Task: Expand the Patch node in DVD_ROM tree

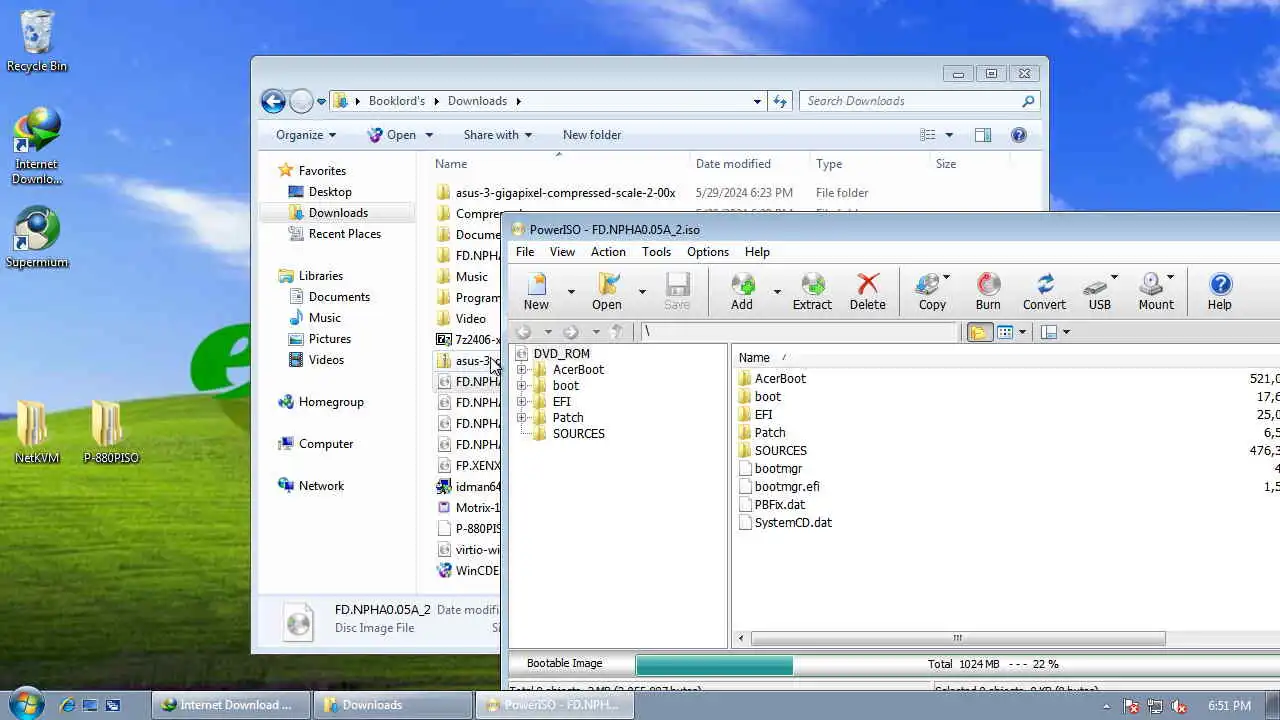Action: coord(521,418)
